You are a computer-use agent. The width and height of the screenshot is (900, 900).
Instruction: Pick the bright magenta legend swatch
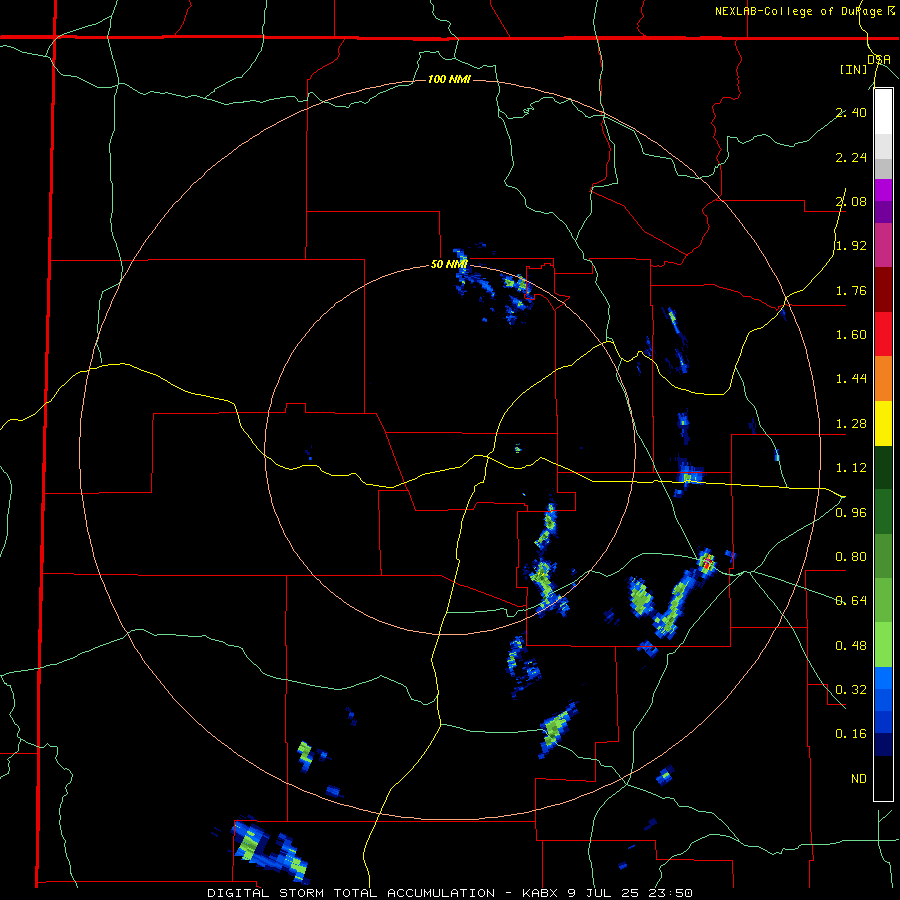coord(883,190)
